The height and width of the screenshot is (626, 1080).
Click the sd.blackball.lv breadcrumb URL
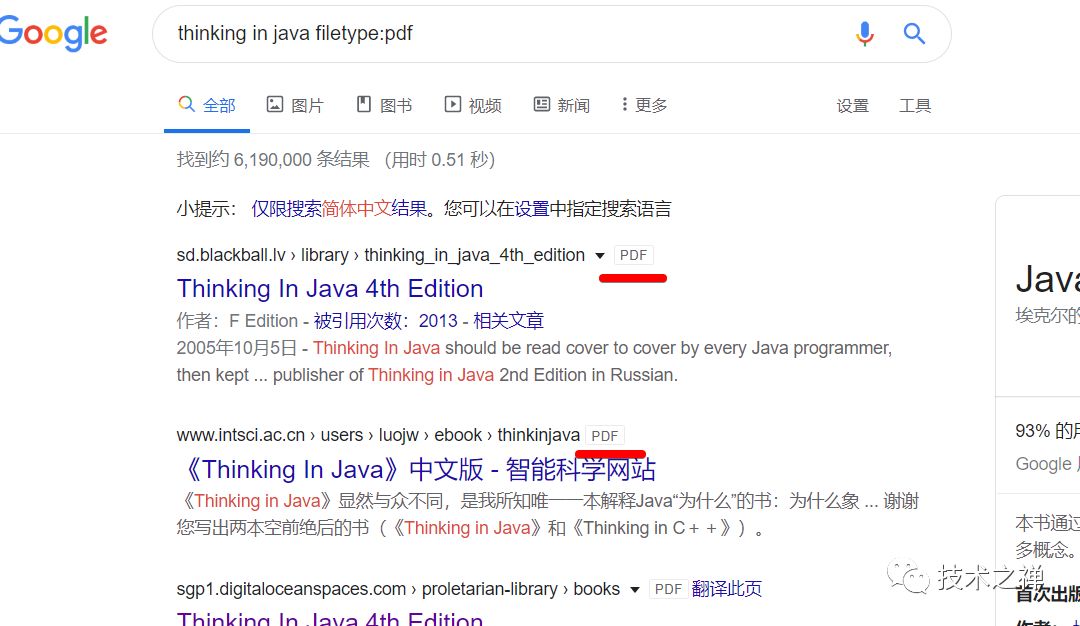[380, 255]
